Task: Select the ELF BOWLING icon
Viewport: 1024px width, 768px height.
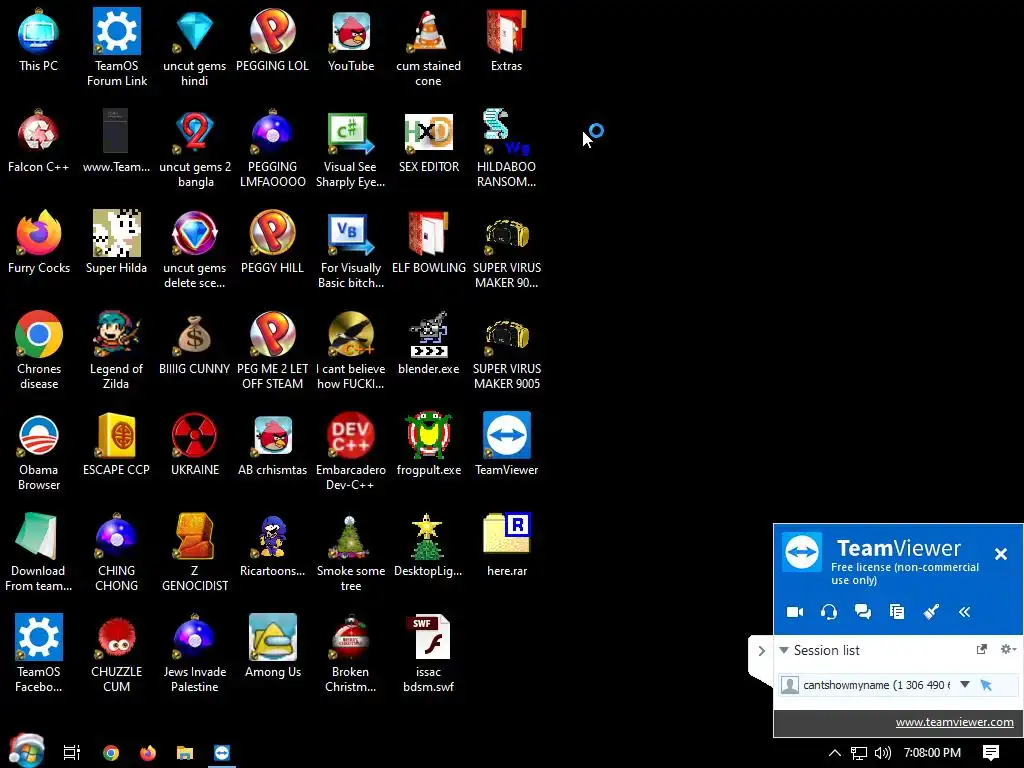Action: 428,243
